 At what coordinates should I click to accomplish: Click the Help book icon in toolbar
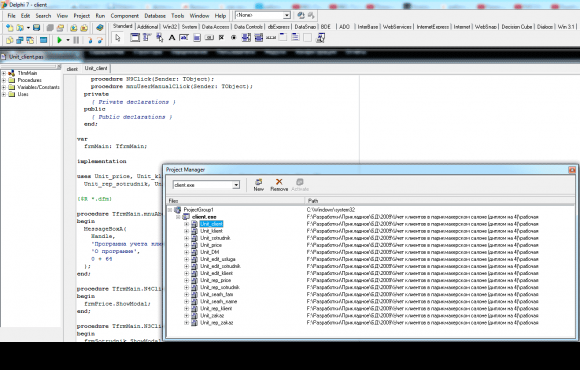click(x=99, y=28)
